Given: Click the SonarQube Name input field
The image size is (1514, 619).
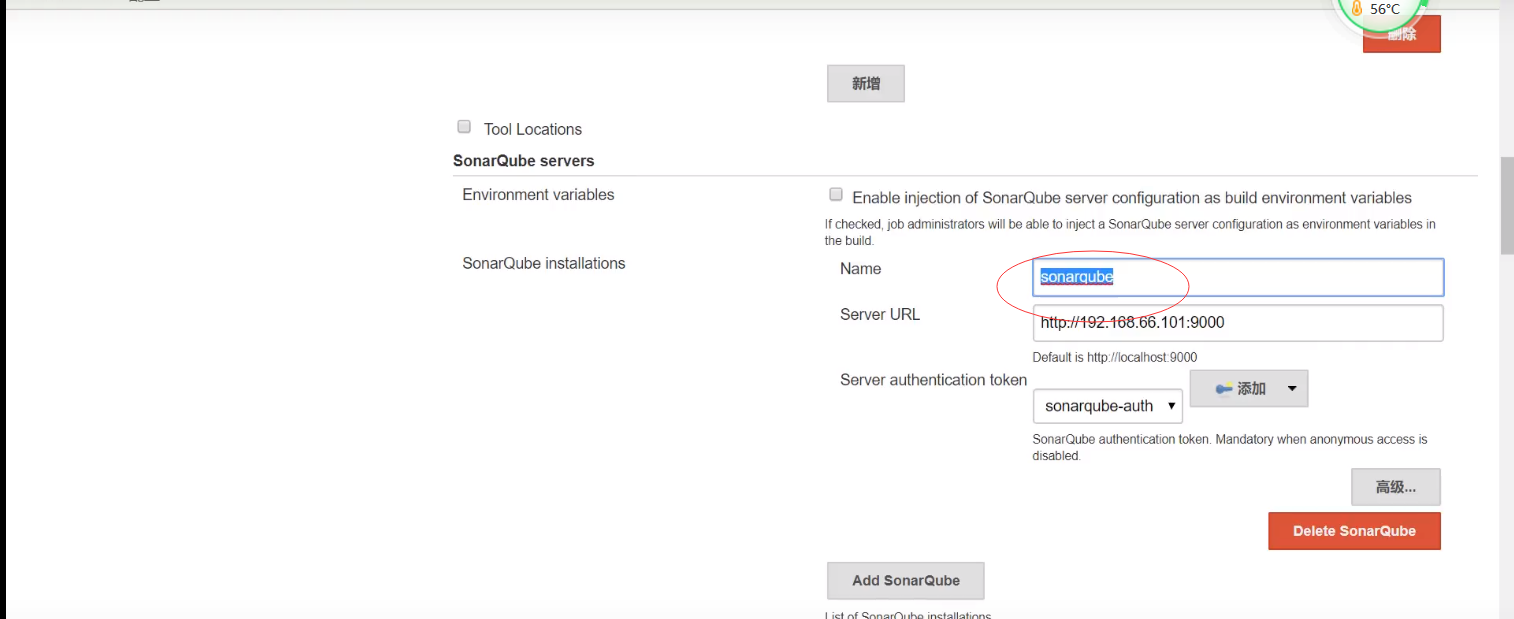Looking at the screenshot, I should (x=1238, y=277).
